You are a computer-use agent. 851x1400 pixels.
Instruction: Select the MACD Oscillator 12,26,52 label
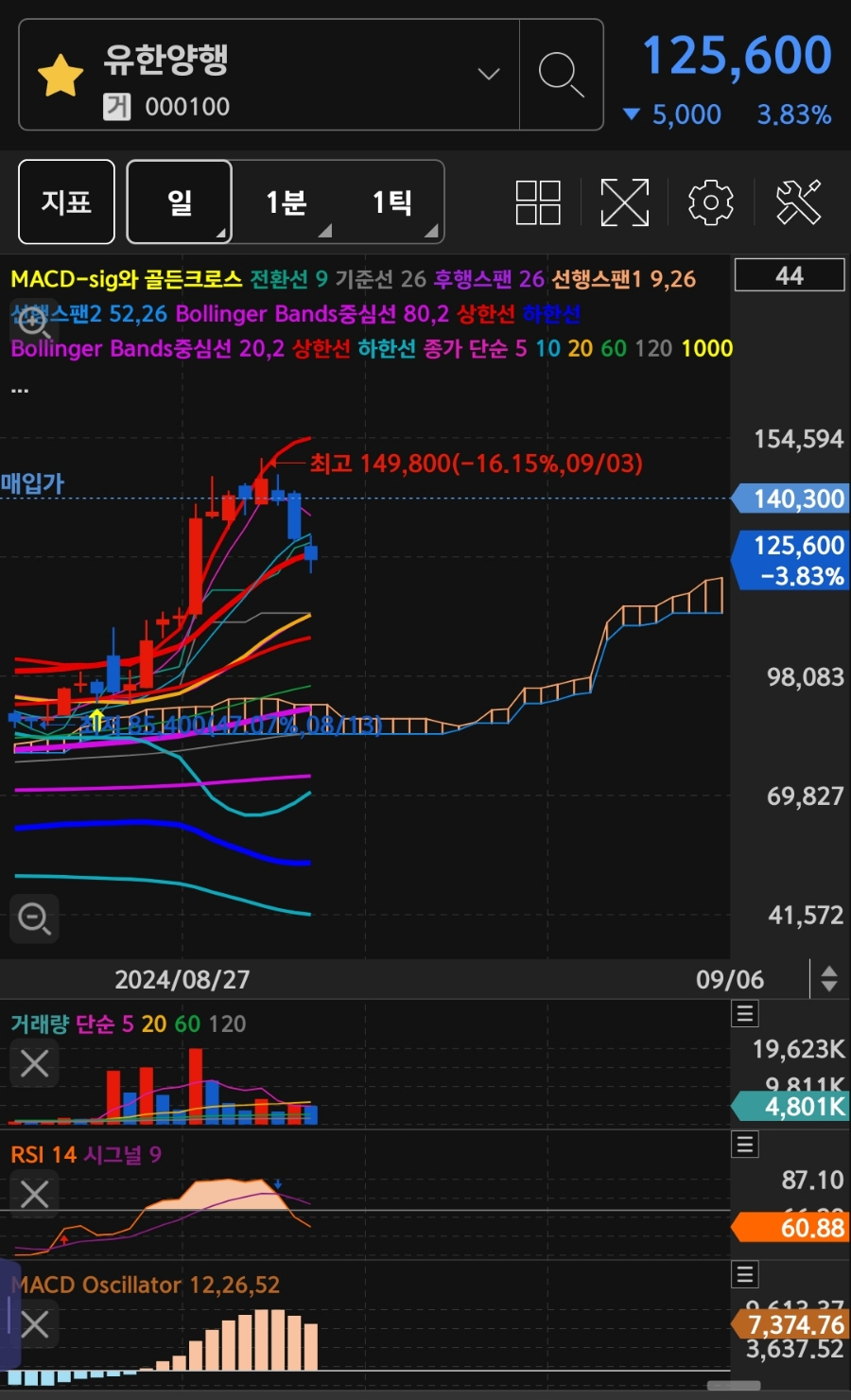click(146, 1285)
